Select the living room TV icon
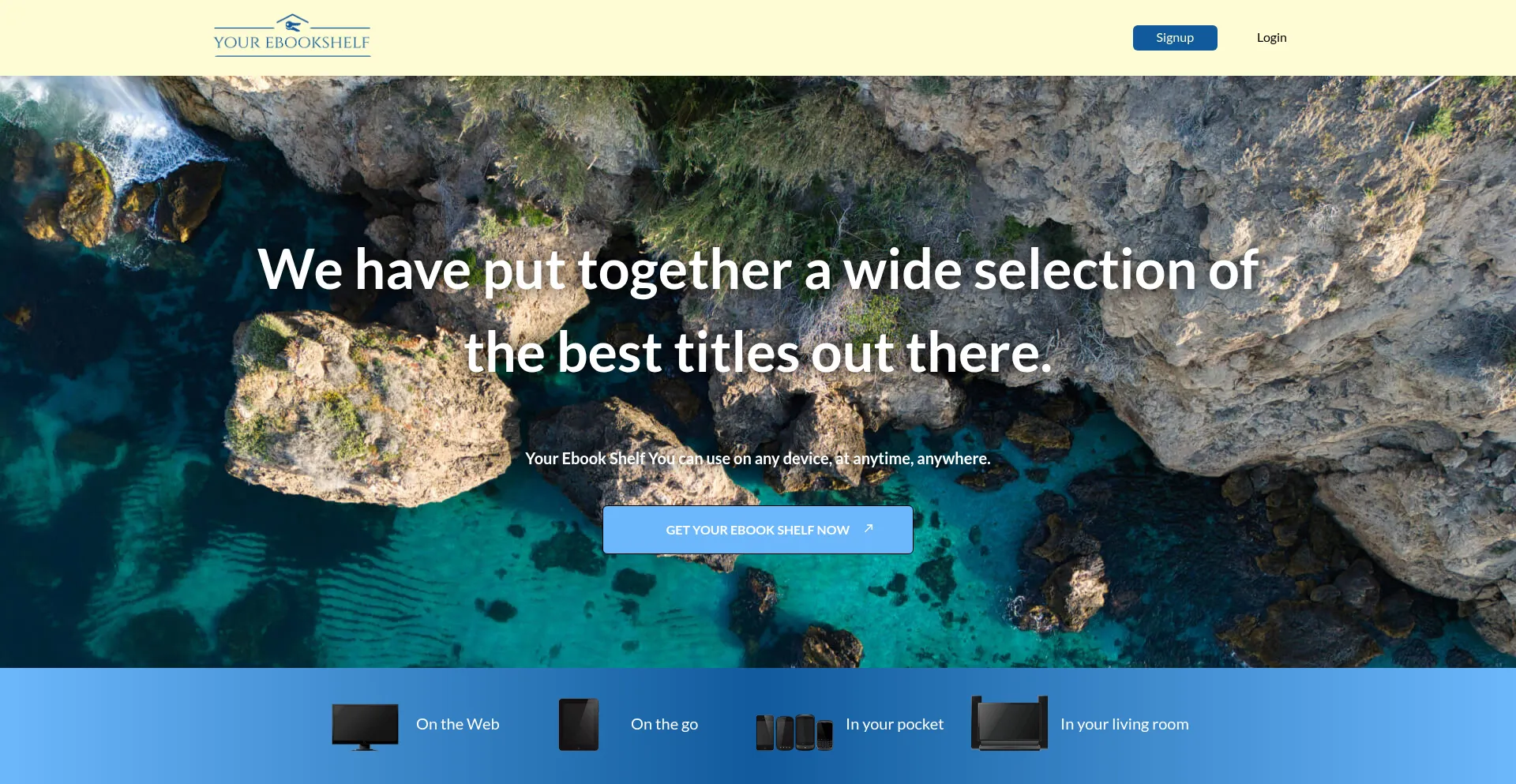The image size is (1516, 784). pos(1009,723)
